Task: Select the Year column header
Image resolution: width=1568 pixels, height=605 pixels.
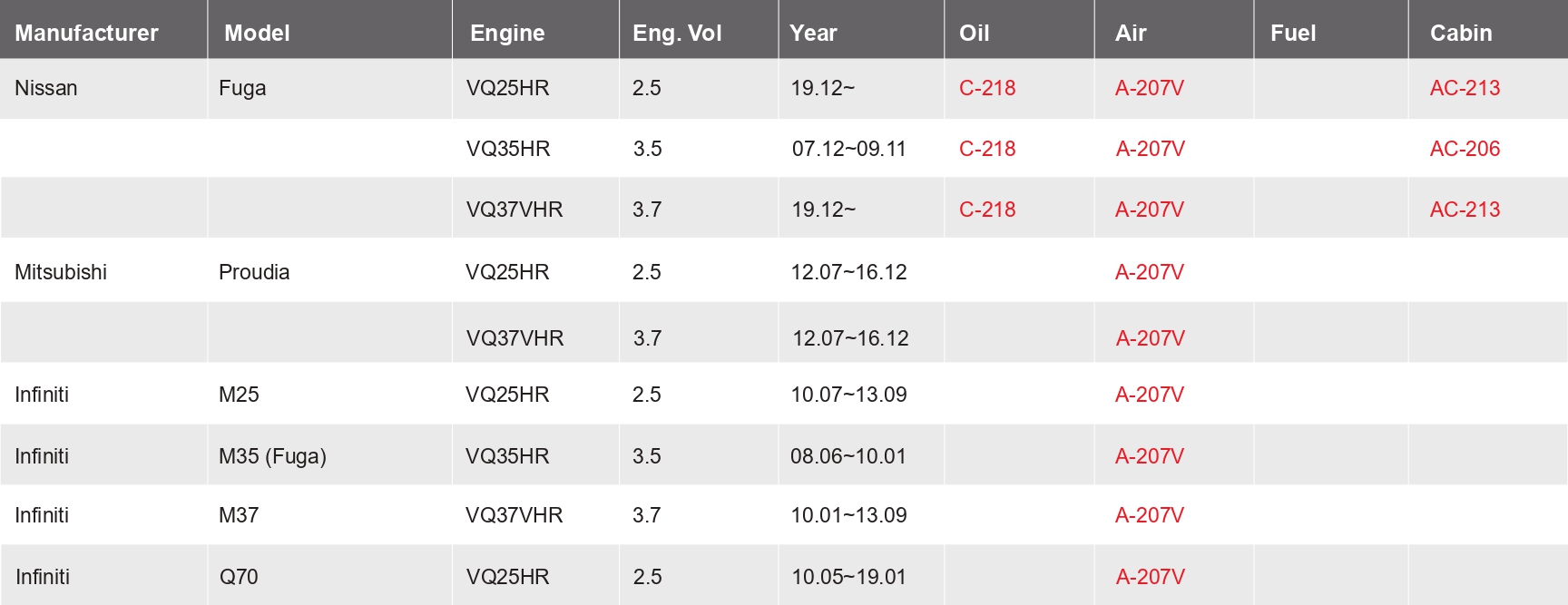Action: (x=813, y=34)
